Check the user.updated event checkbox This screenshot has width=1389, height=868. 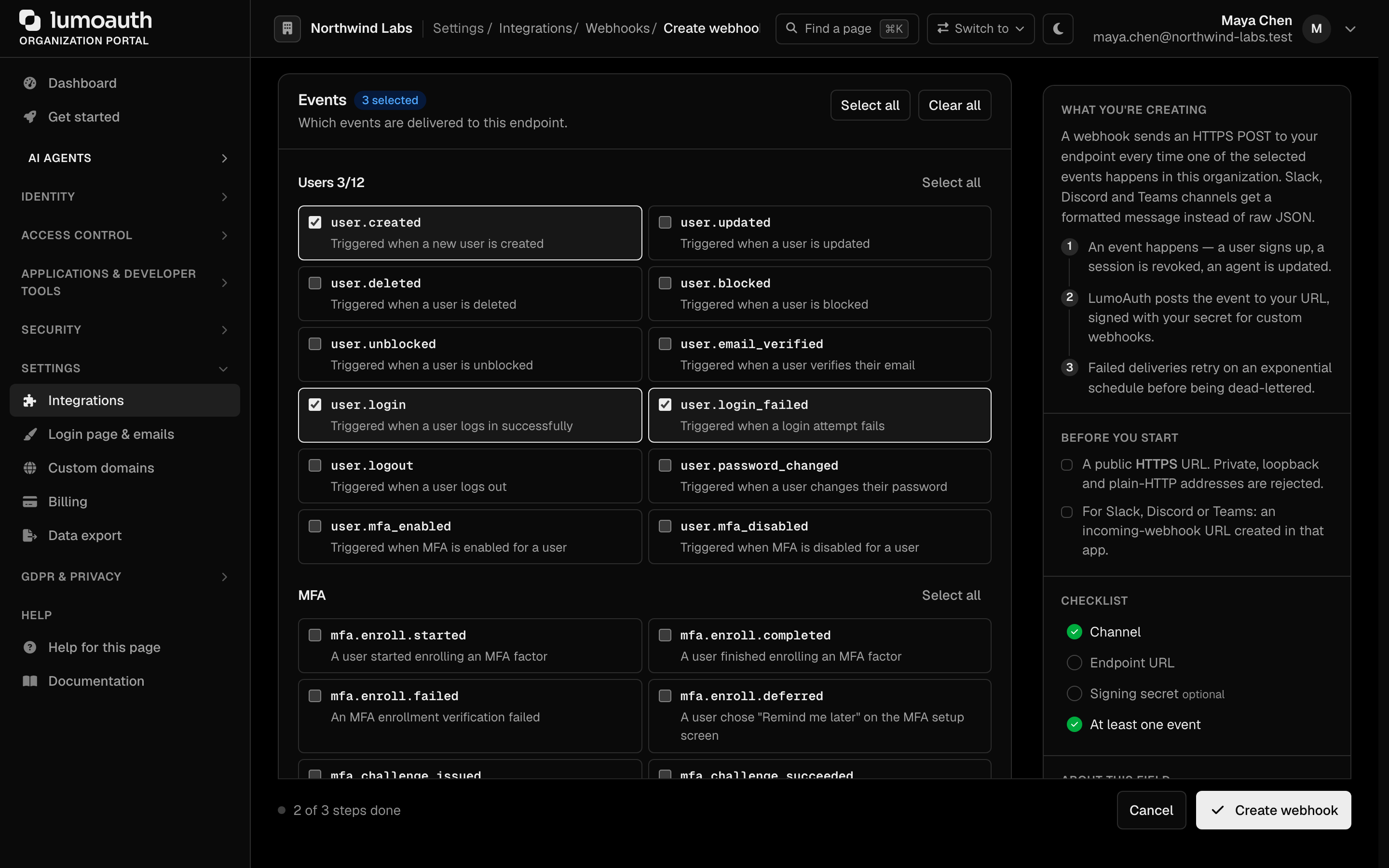coord(665,222)
